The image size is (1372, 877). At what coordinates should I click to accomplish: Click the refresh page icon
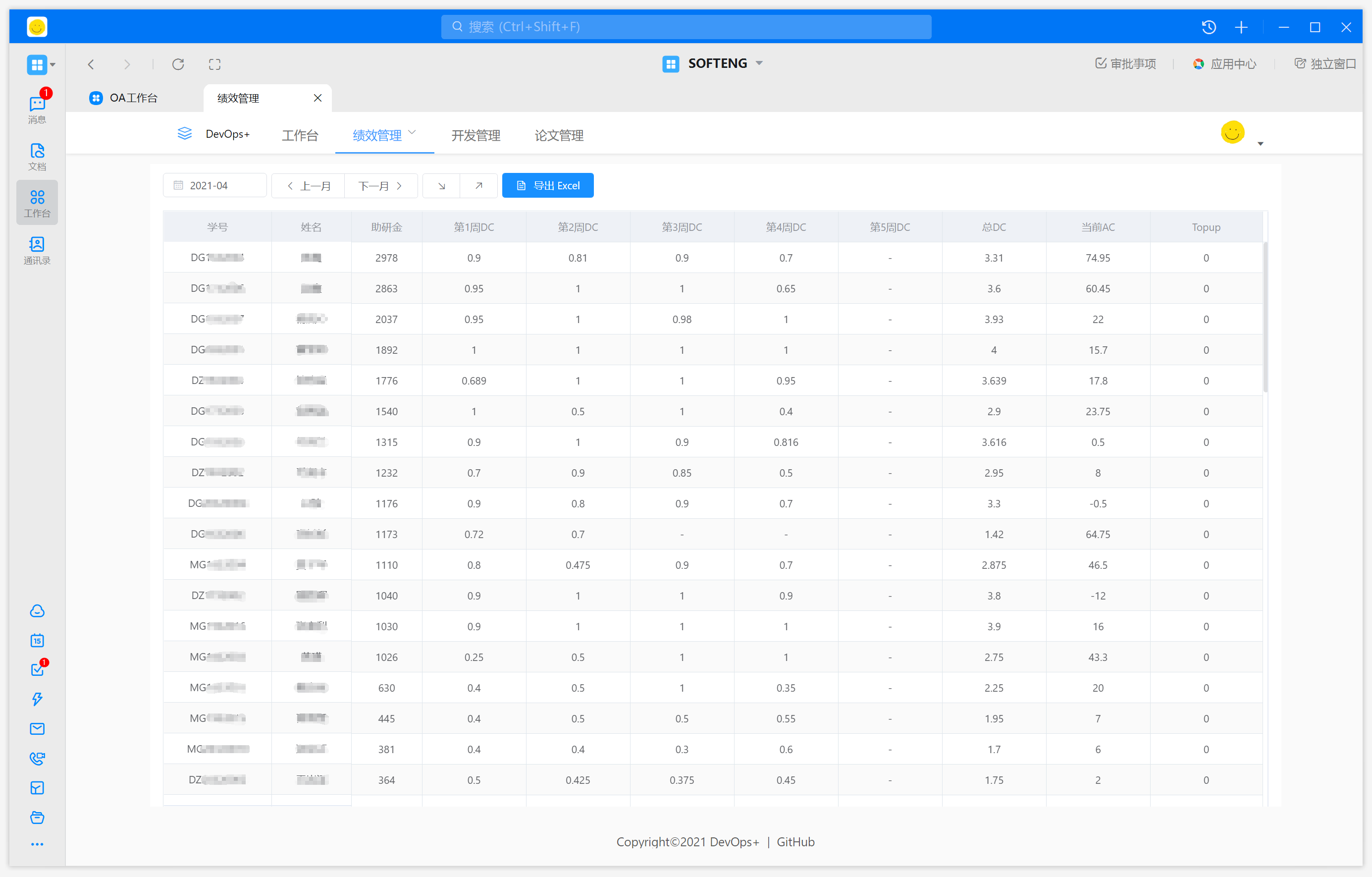point(178,64)
